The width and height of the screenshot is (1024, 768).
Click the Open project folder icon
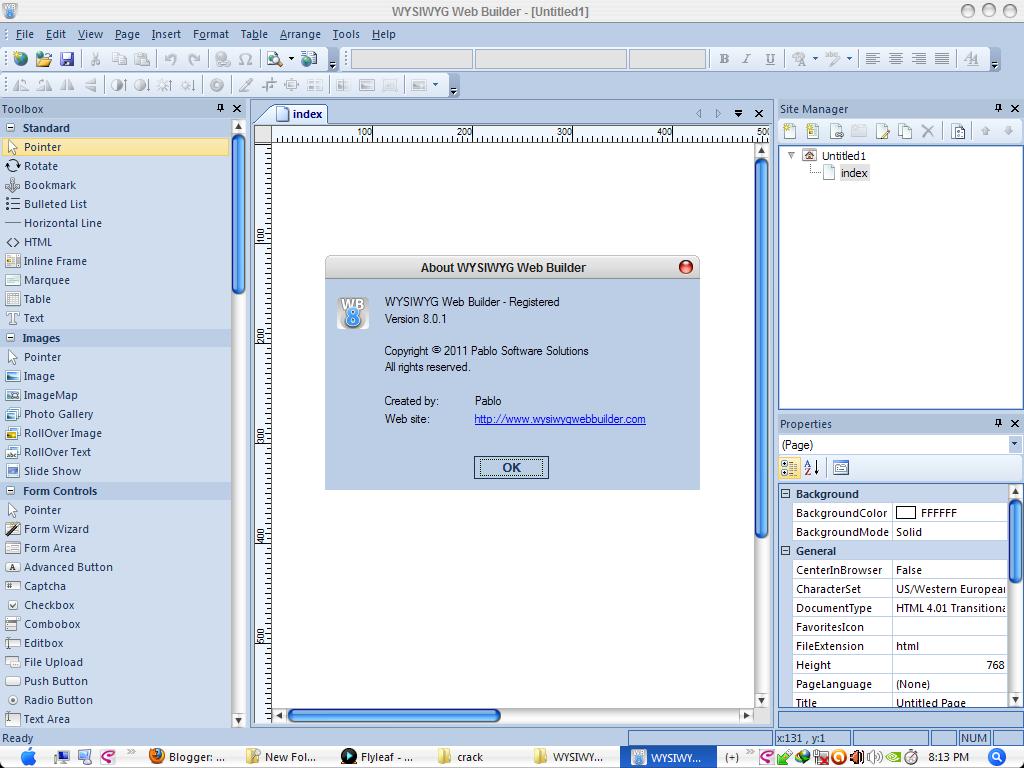click(x=44, y=59)
